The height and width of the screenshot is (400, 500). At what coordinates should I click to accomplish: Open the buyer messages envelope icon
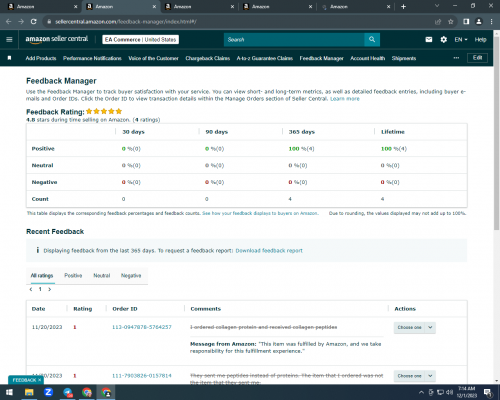429,40
